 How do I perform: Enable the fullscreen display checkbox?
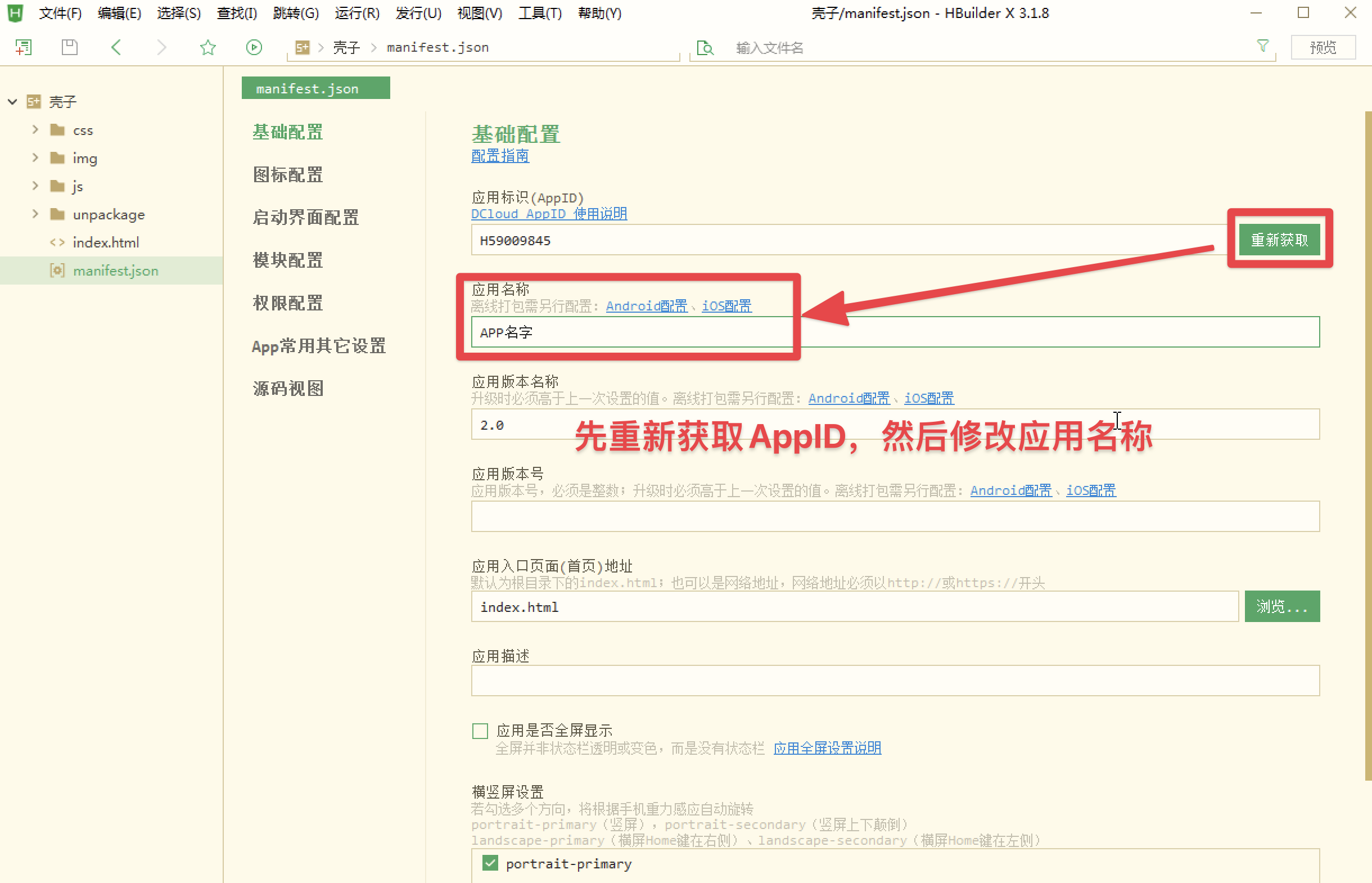[x=480, y=731]
